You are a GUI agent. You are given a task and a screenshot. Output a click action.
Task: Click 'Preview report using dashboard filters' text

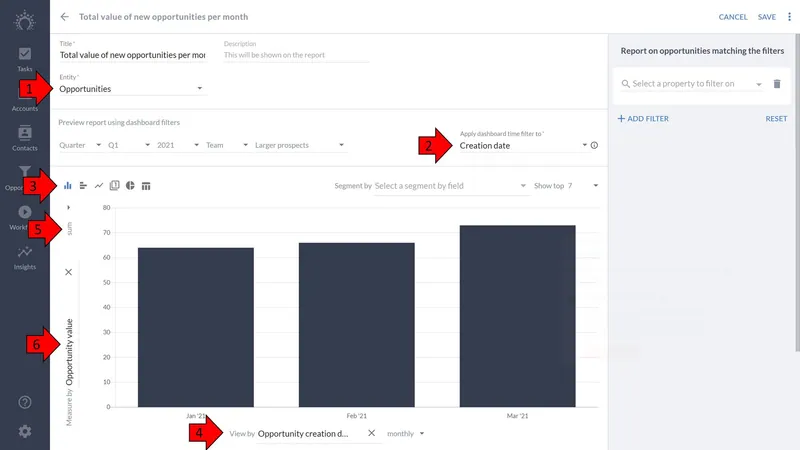pyautogui.click(x=119, y=122)
